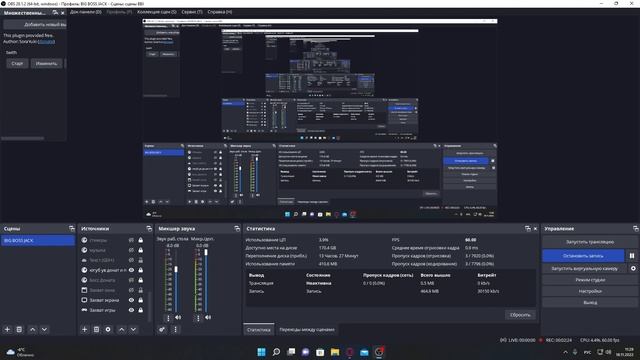Click Изменить in plugin dock
The width and height of the screenshot is (640, 360).
tap(47, 63)
